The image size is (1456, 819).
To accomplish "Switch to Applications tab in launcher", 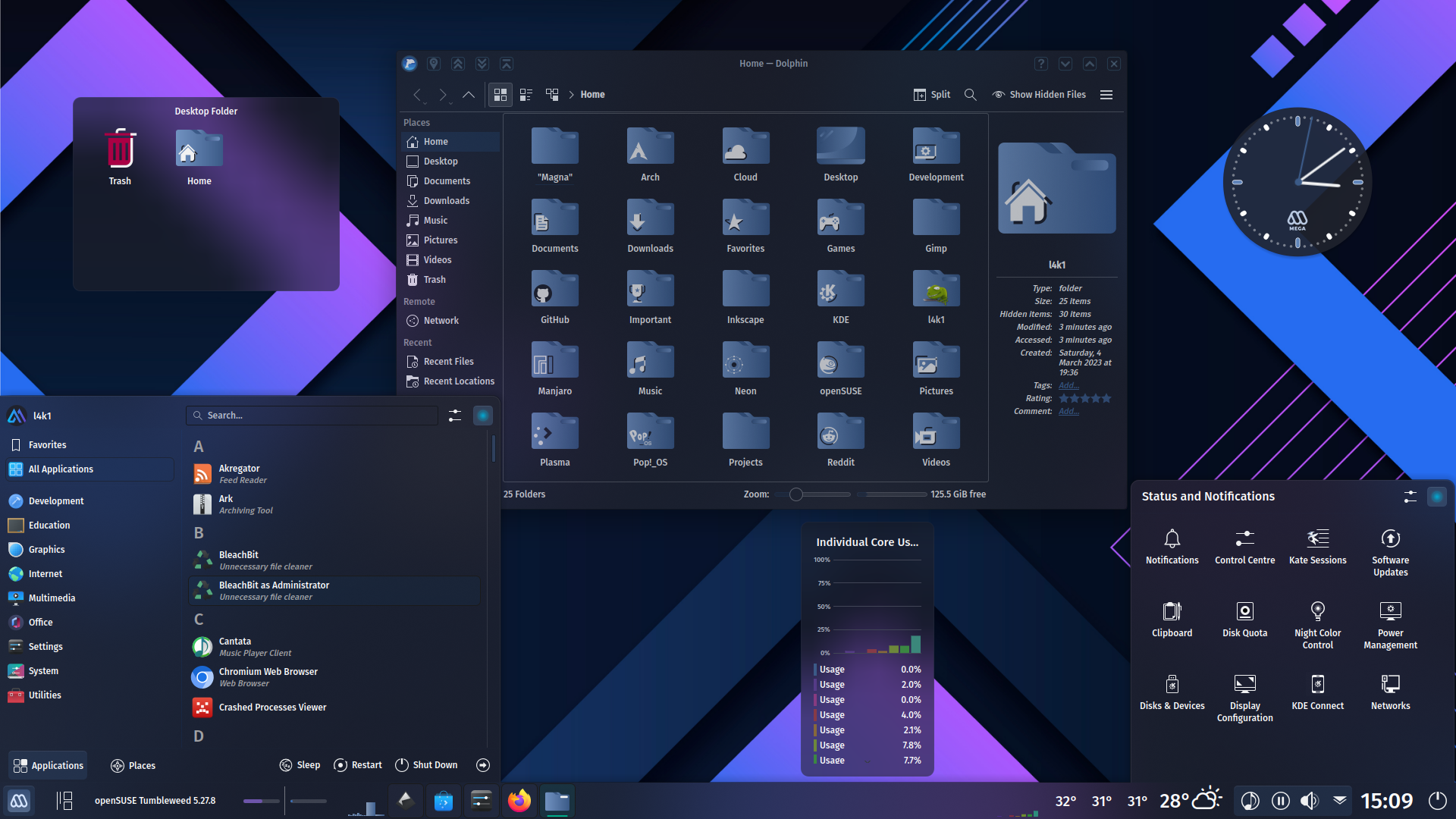I will 48,766.
